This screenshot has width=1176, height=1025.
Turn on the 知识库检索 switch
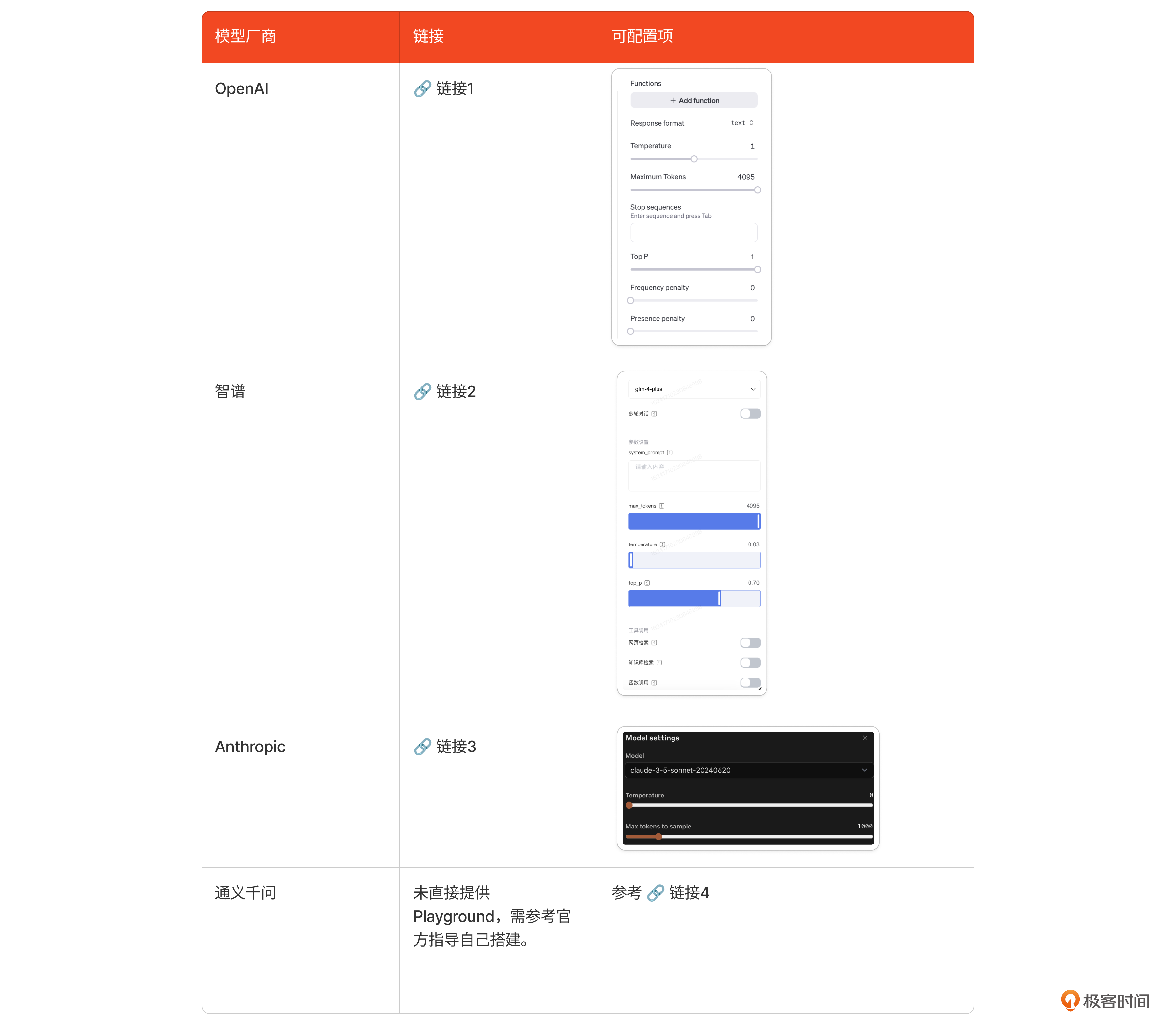(x=750, y=662)
